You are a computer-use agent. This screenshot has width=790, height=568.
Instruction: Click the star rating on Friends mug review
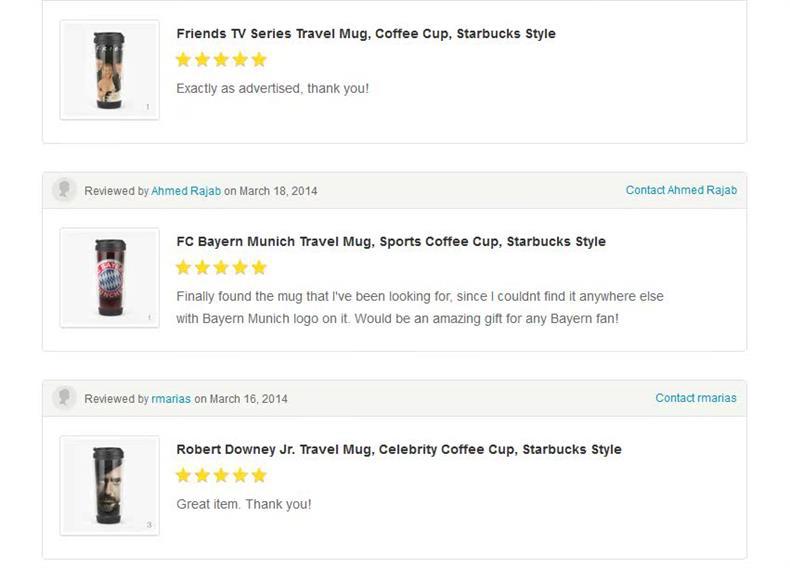coord(221,60)
